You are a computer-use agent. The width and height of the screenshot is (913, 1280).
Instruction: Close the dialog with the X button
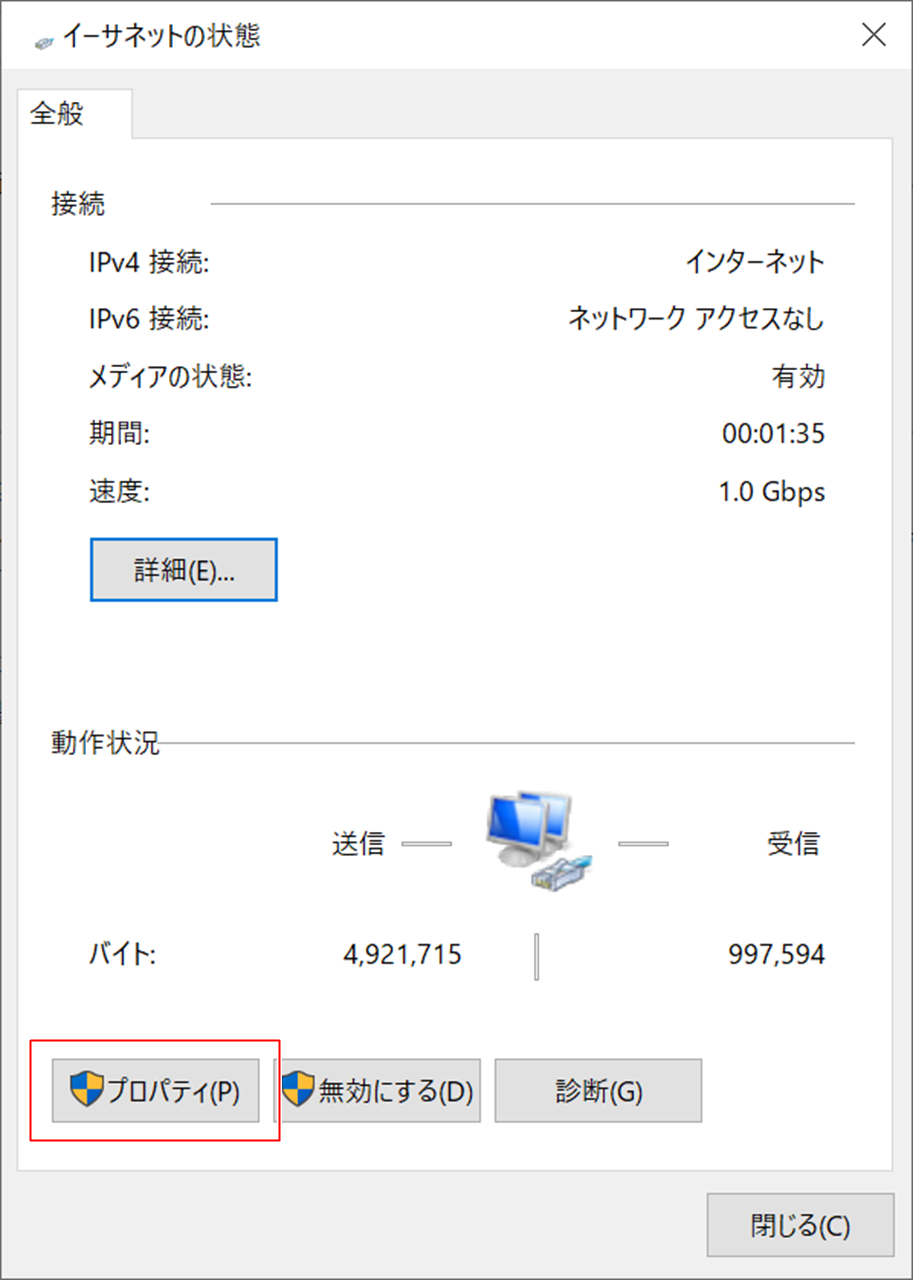[x=873, y=36]
